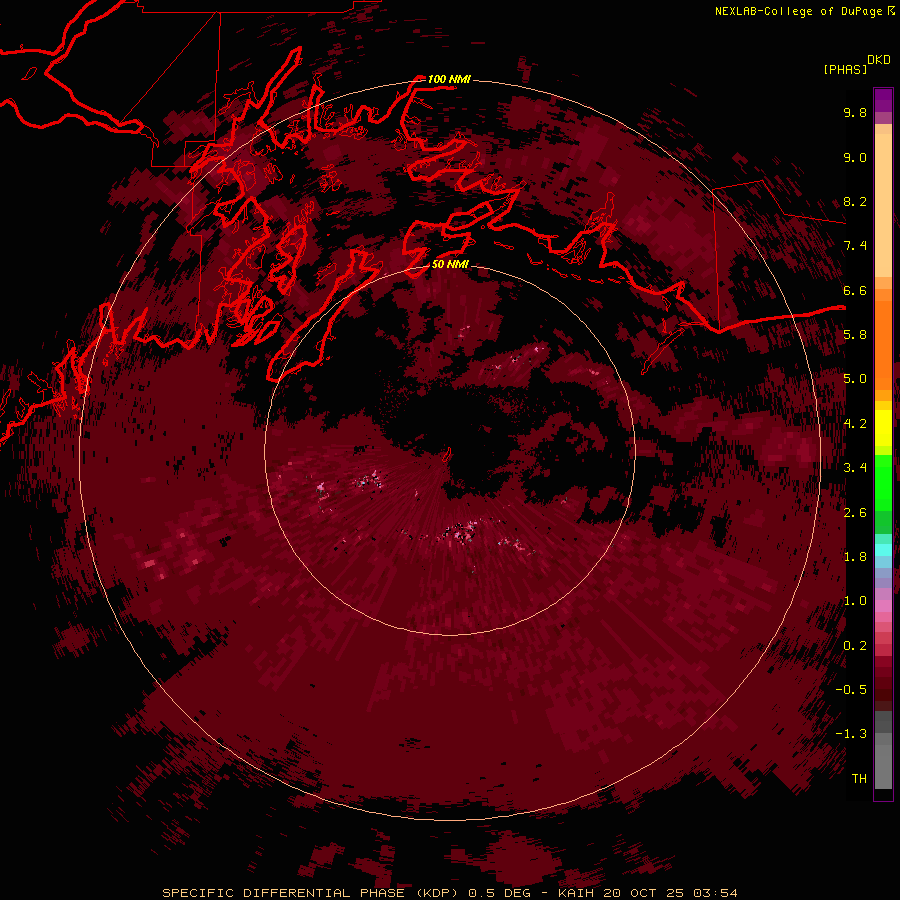This screenshot has width=900, height=900.
Task: Click the 50 NMI range ring label
Action: pos(450,264)
